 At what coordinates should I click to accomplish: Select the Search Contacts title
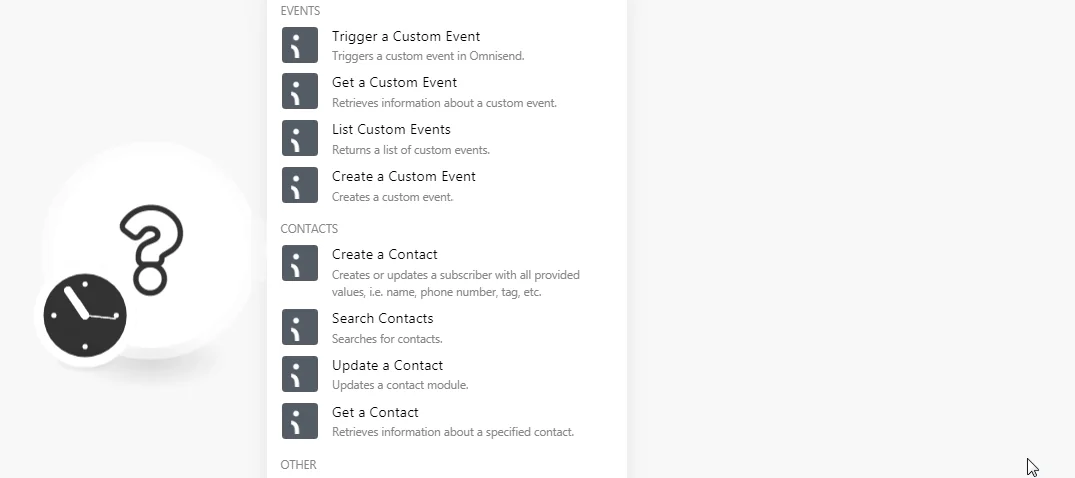[x=383, y=318]
